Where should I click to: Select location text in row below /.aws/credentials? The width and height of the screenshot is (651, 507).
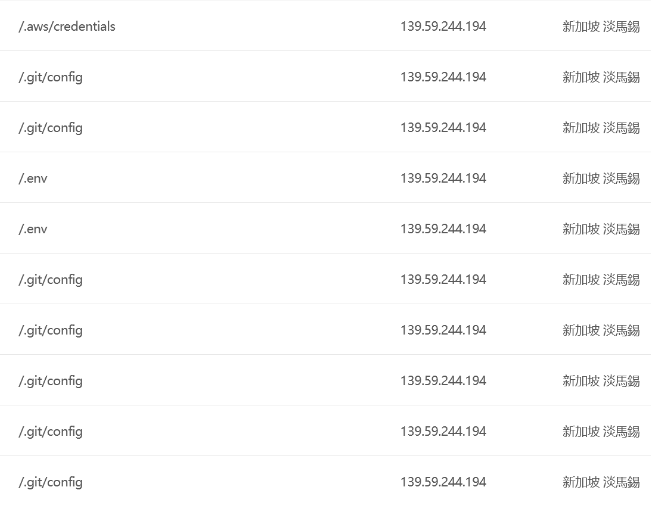point(601,77)
